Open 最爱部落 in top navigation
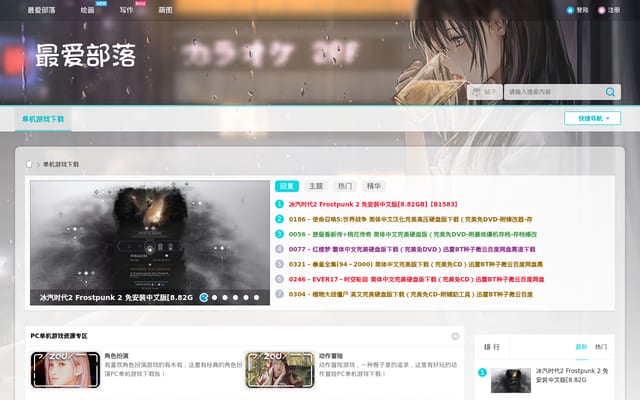This screenshot has width=640, height=400. (41, 10)
